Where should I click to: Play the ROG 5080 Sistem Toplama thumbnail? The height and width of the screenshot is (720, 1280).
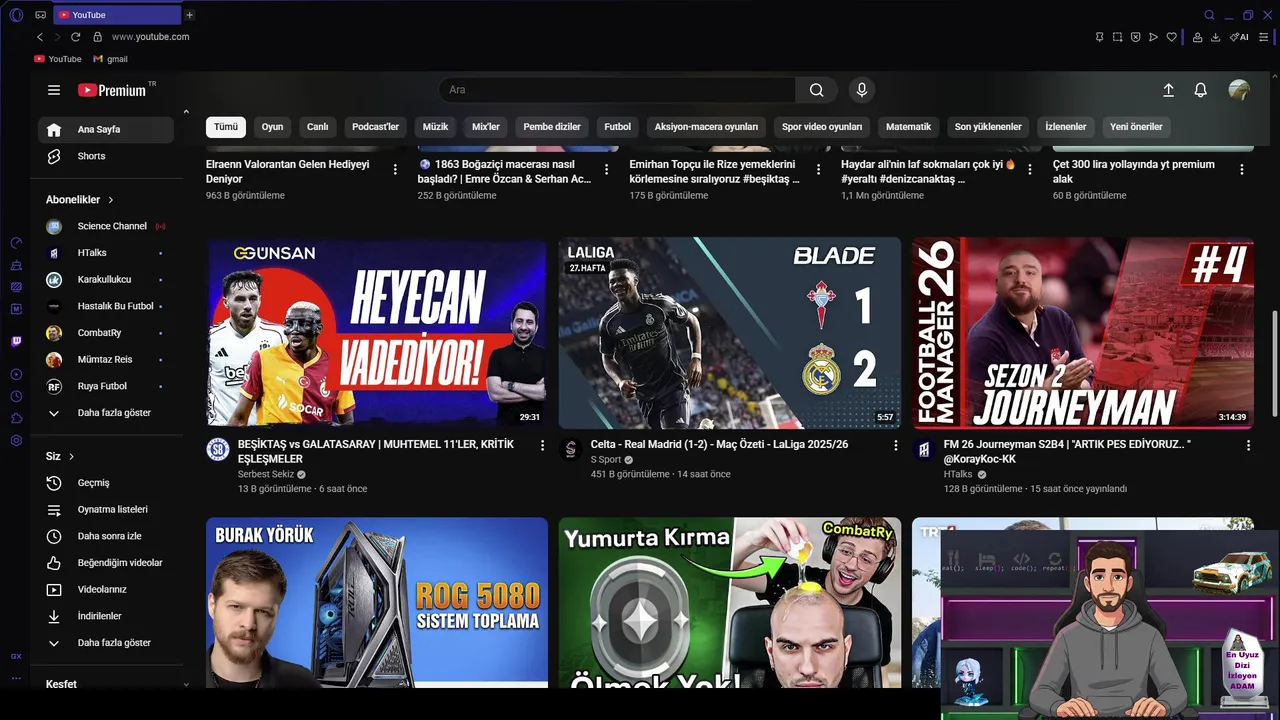tap(377, 602)
